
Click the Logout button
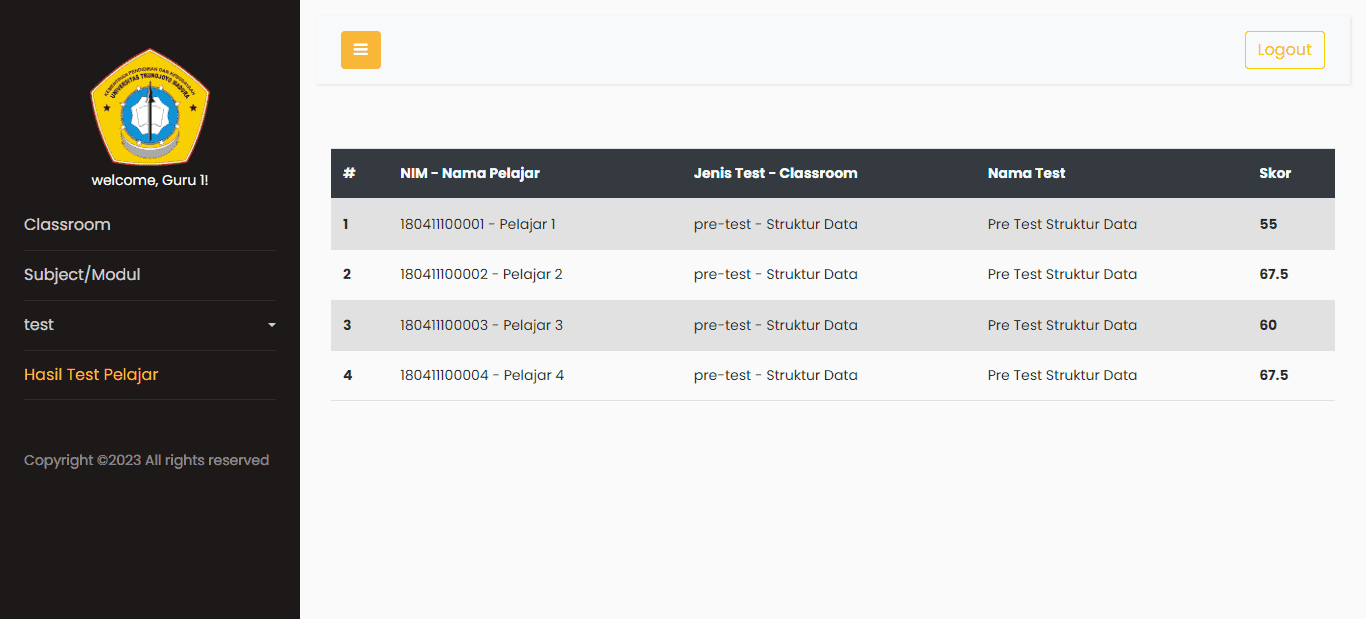point(1284,49)
